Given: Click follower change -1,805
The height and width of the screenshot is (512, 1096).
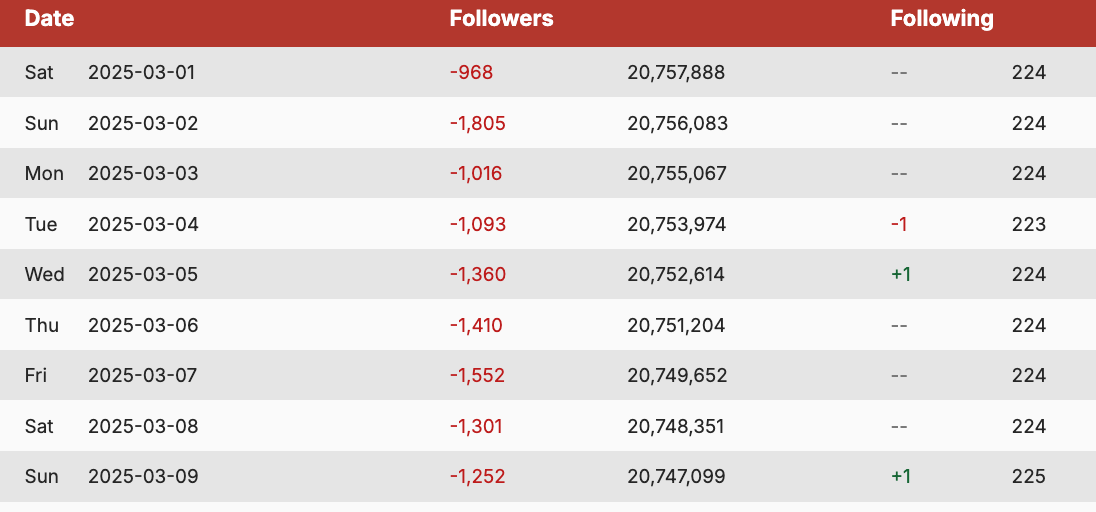Looking at the screenshot, I should coord(477,123).
